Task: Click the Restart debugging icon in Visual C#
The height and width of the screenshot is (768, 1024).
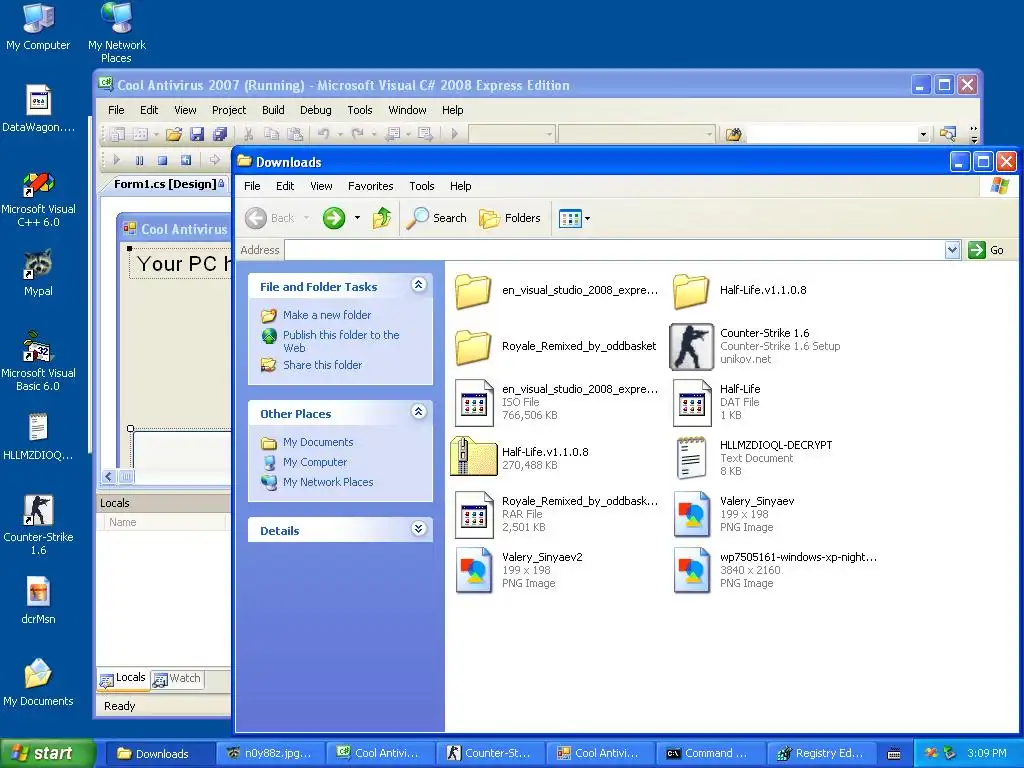Action: (186, 160)
